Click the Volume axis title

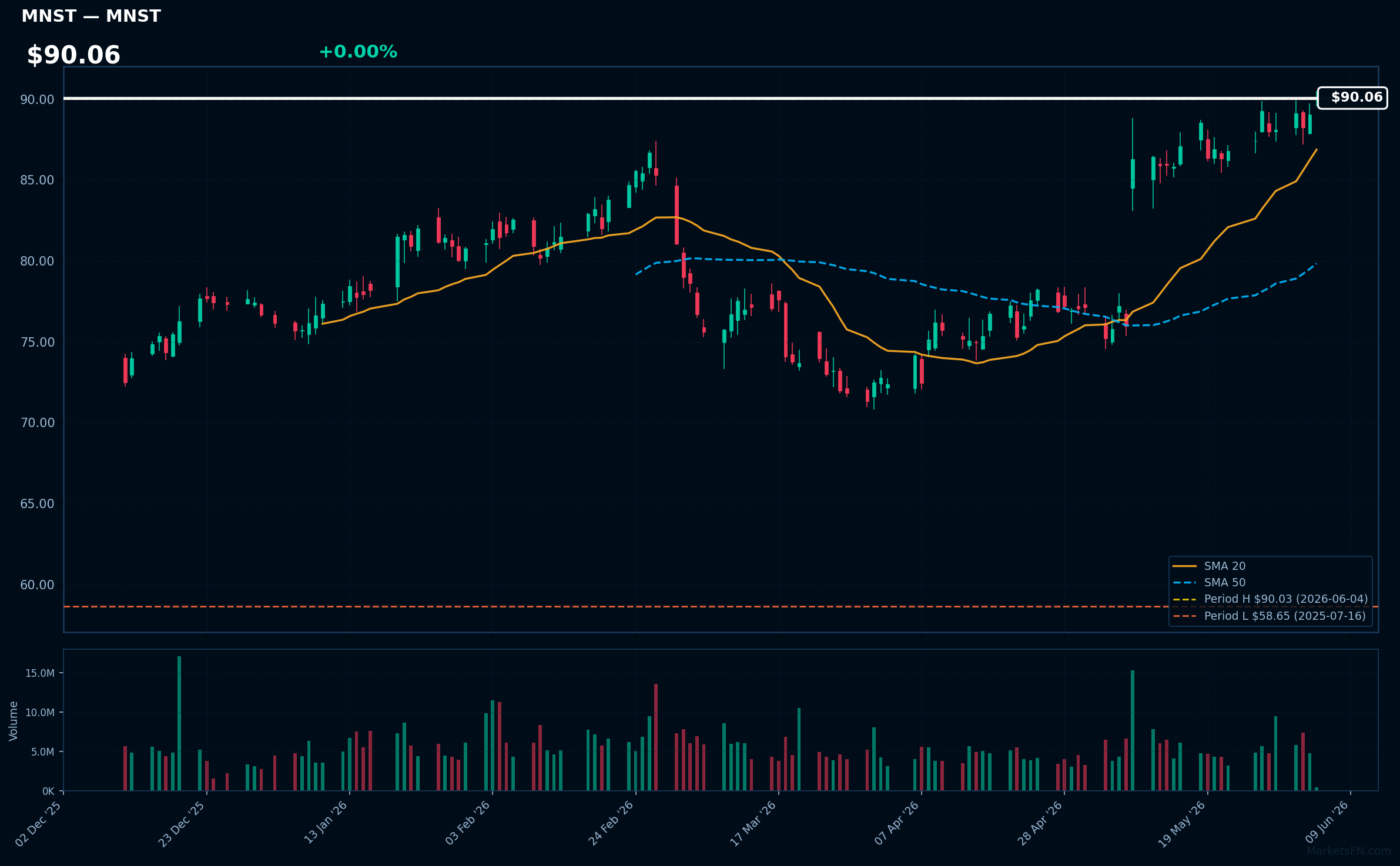[x=14, y=721]
